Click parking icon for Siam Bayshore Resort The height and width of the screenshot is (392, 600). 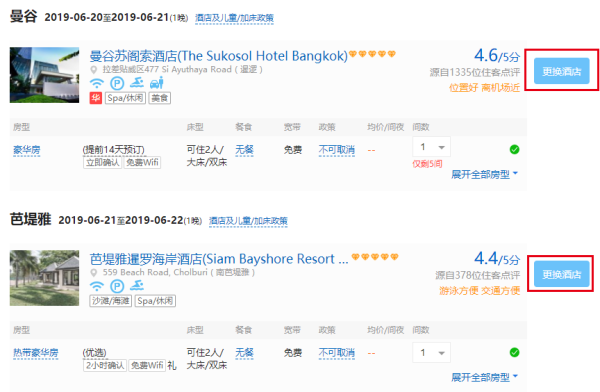click(117, 286)
